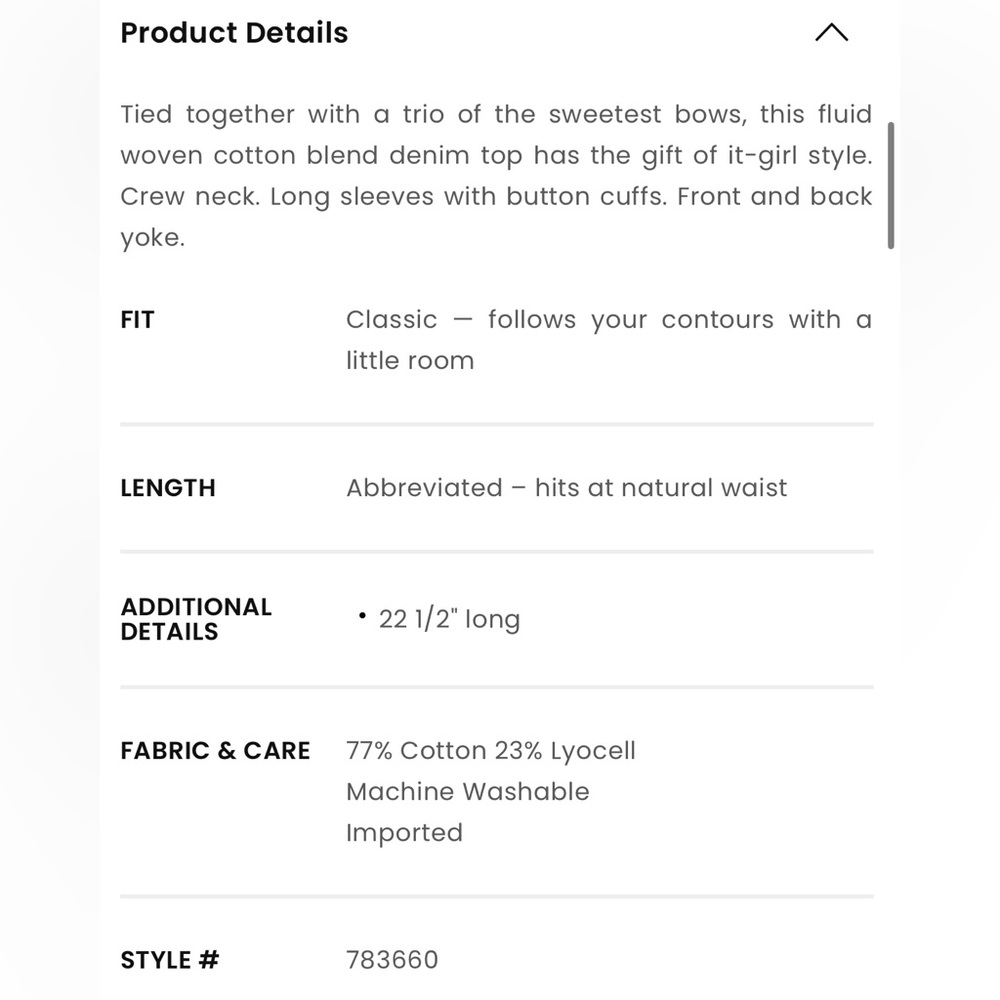Click the product description paragraph

pos(497,176)
